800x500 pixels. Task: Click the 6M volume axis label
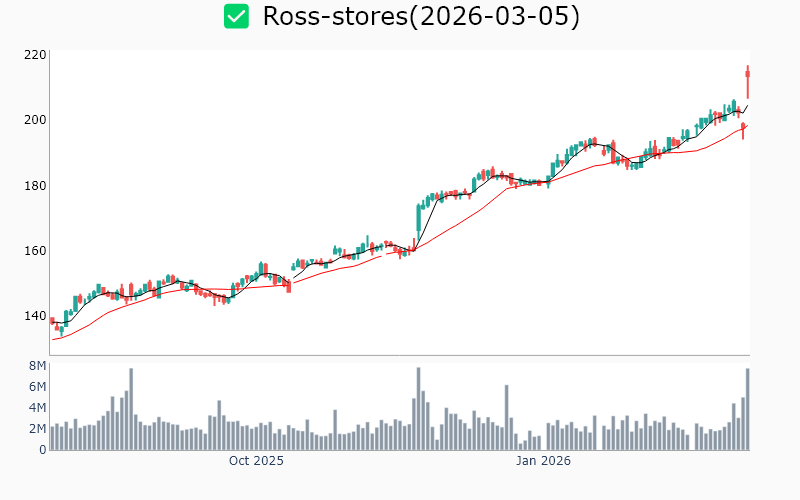37,387
